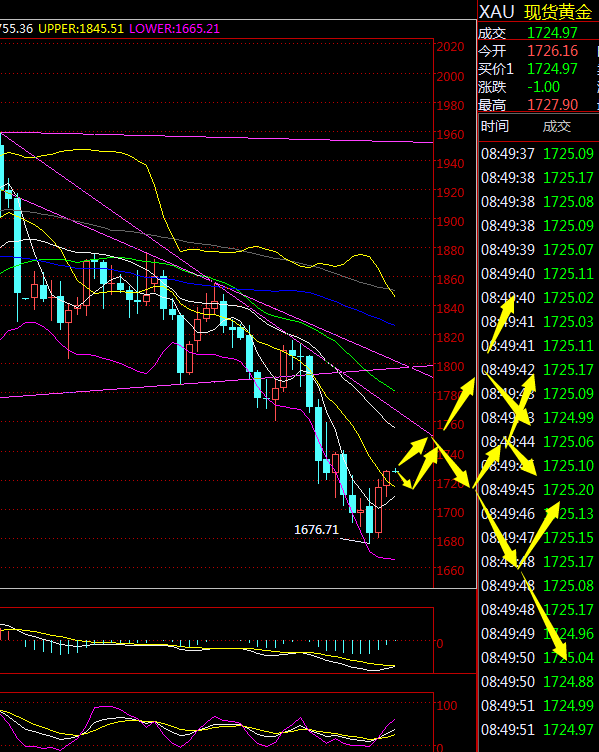Click the 1676.71 low price annotation
This screenshot has height=752, width=599.
pyautogui.click(x=317, y=529)
